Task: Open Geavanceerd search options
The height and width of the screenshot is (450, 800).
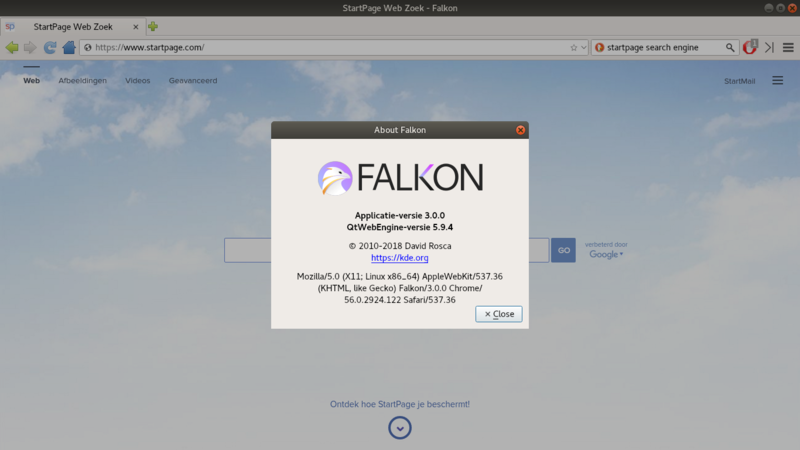Action: click(193, 81)
